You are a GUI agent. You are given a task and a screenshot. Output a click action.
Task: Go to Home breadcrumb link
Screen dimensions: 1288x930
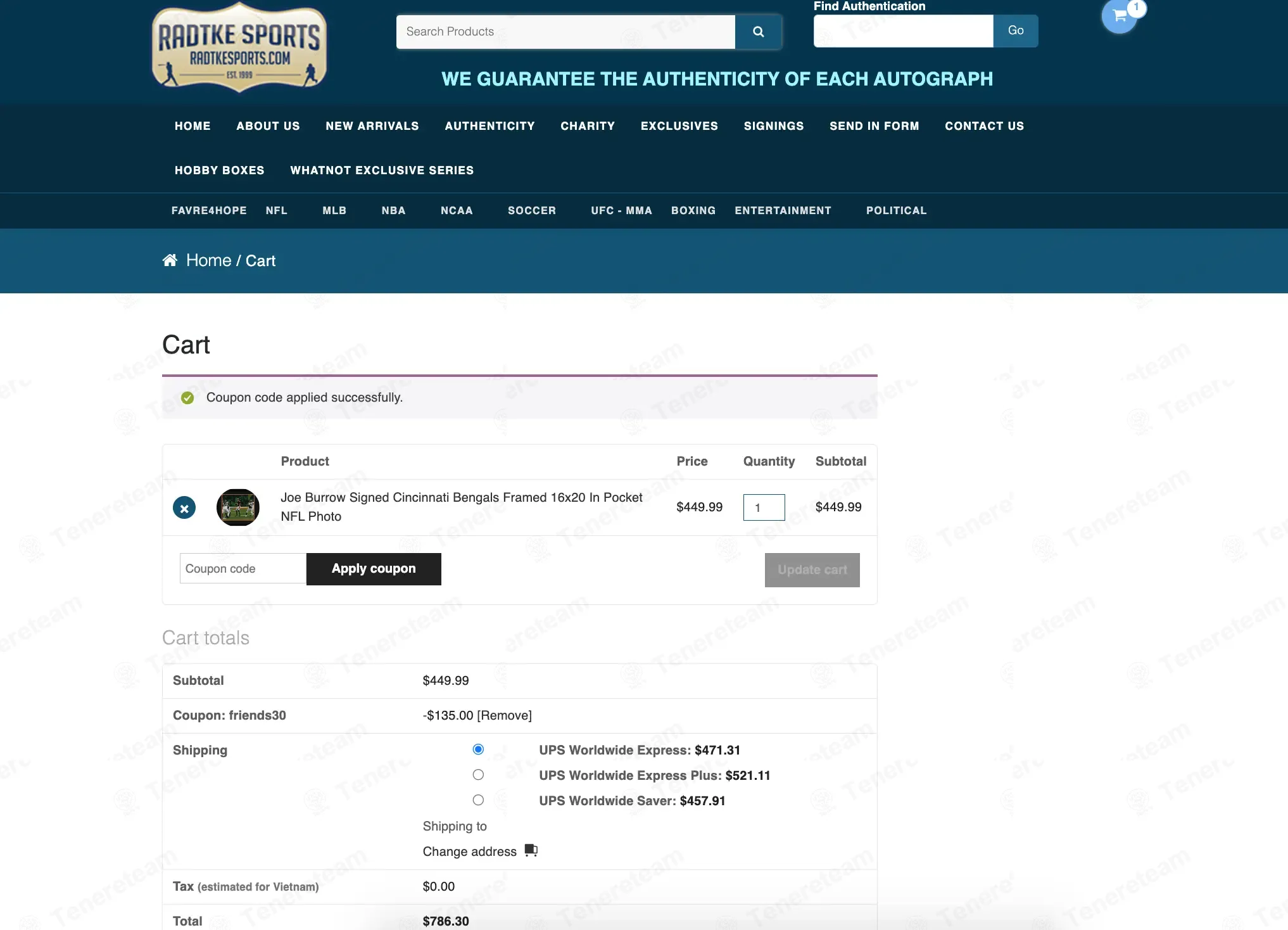[x=208, y=260]
